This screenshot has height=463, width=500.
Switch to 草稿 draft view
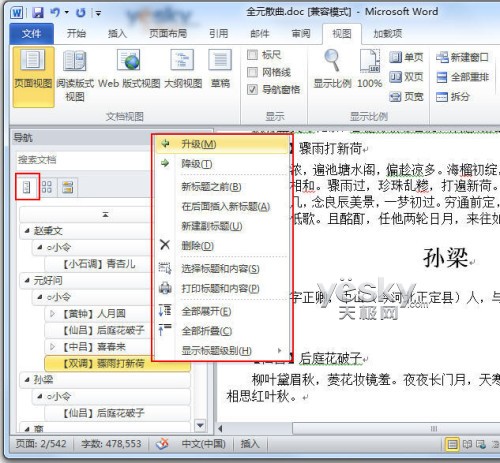coord(220,70)
